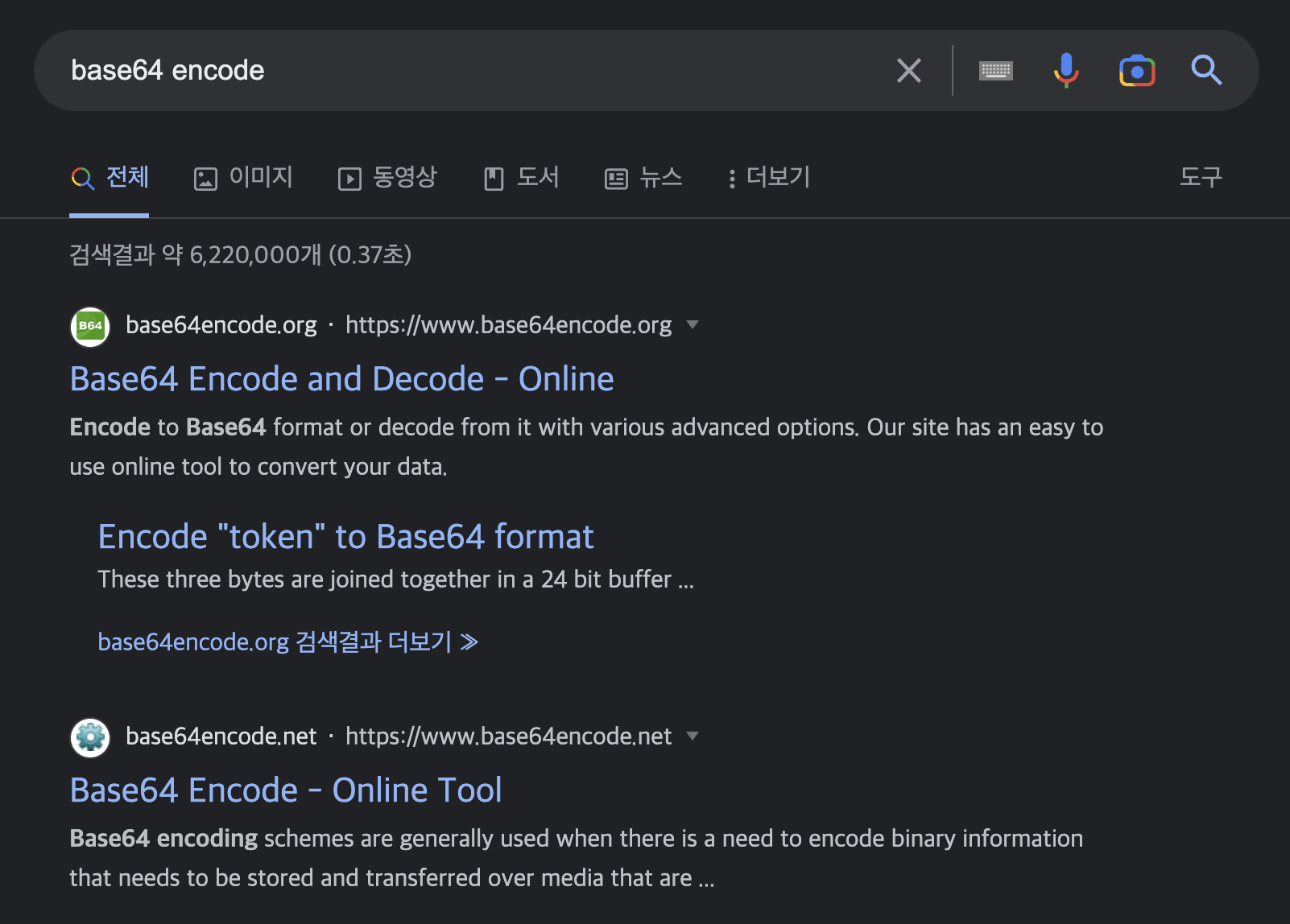Search by image using the Google Lens camera icon

click(x=1136, y=71)
